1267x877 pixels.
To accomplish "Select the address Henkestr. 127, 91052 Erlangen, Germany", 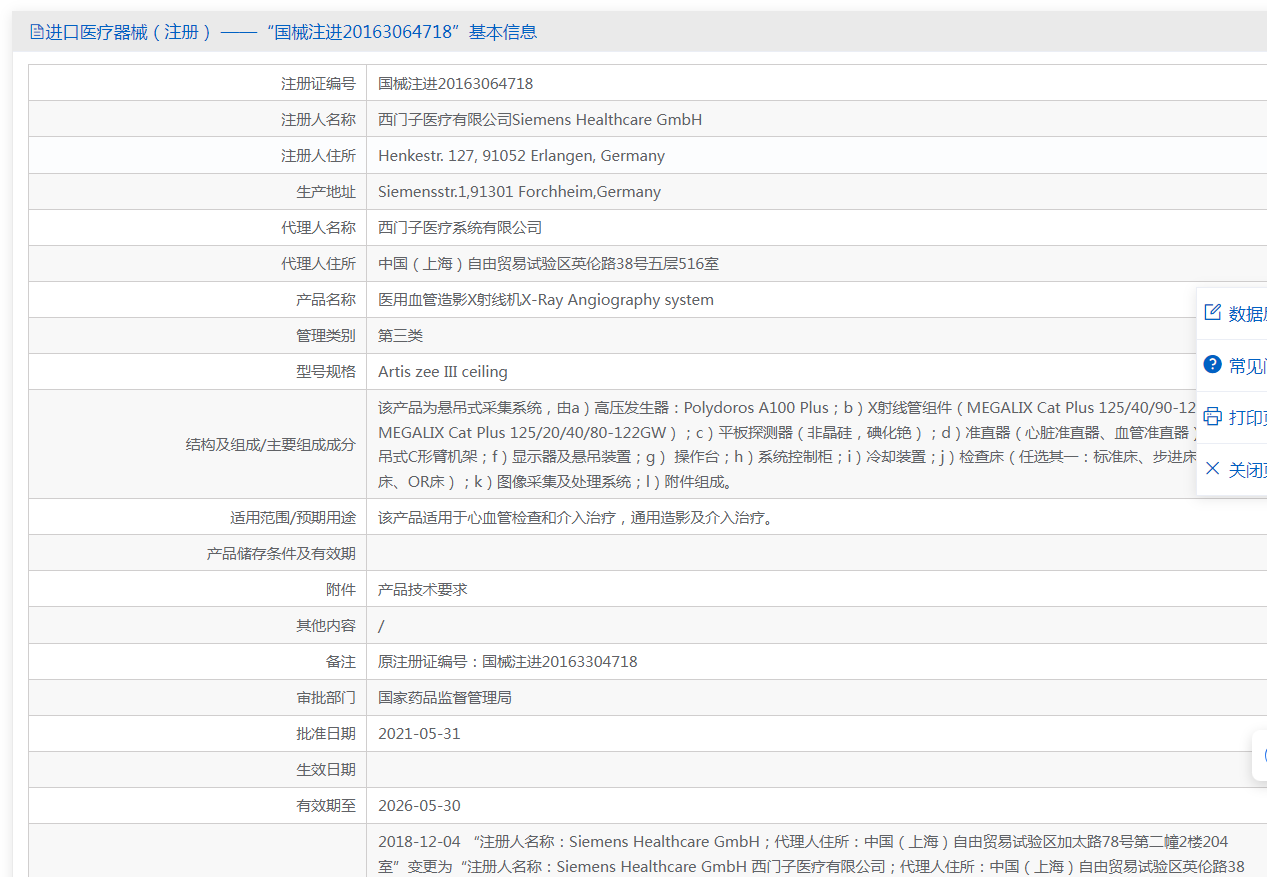I will point(521,156).
